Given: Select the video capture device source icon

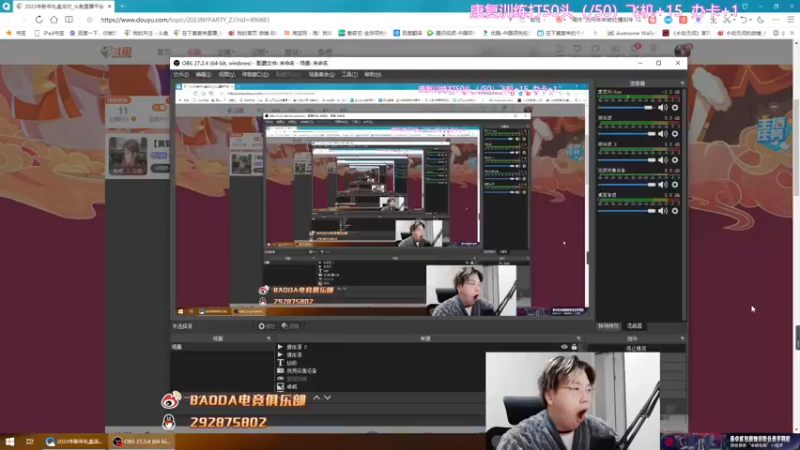Looking at the screenshot, I should (x=280, y=371).
